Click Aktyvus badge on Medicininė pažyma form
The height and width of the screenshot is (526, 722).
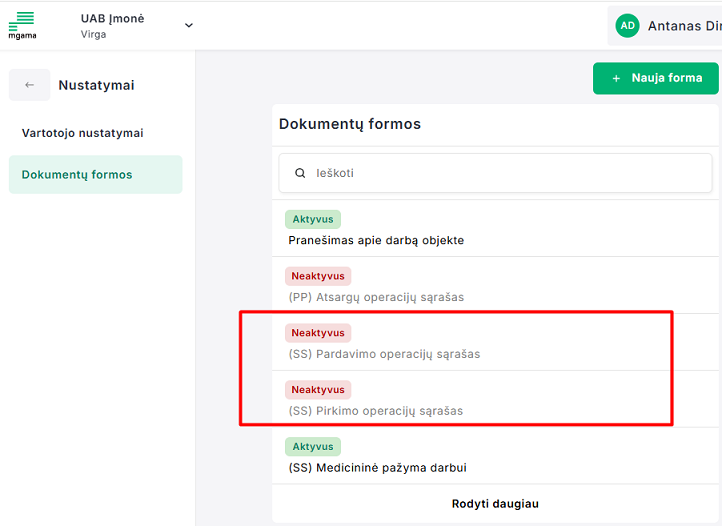point(312,446)
